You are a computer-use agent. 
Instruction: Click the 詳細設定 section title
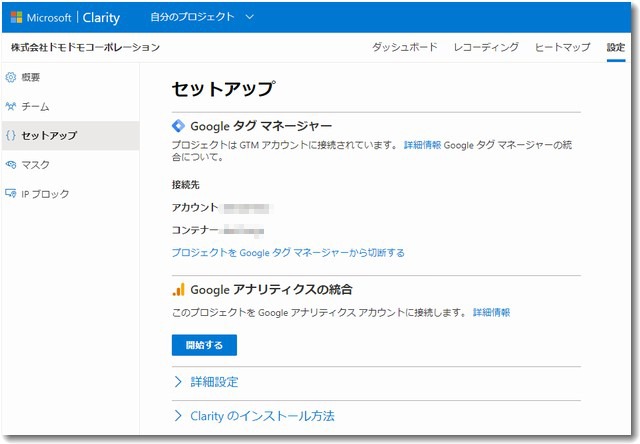(x=214, y=382)
